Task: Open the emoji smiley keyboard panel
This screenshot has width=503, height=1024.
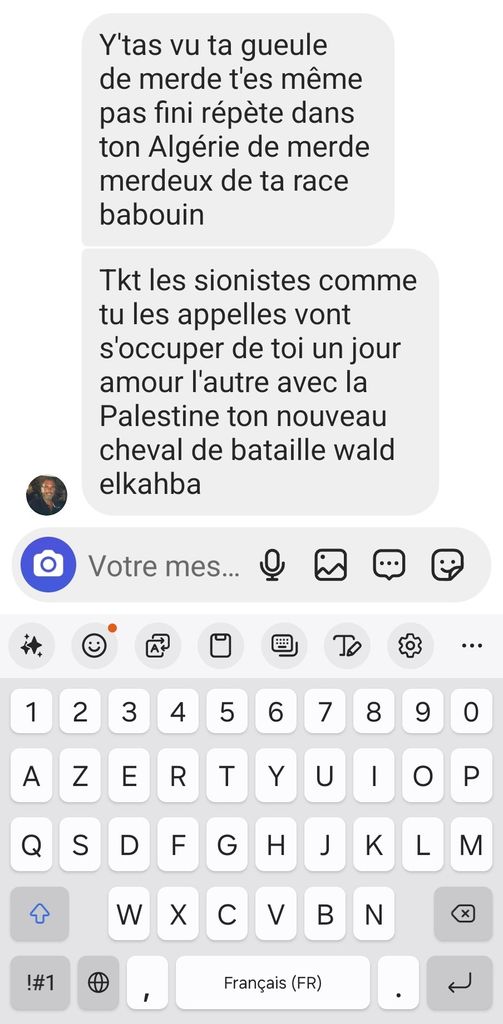Action: [x=94, y=646]
